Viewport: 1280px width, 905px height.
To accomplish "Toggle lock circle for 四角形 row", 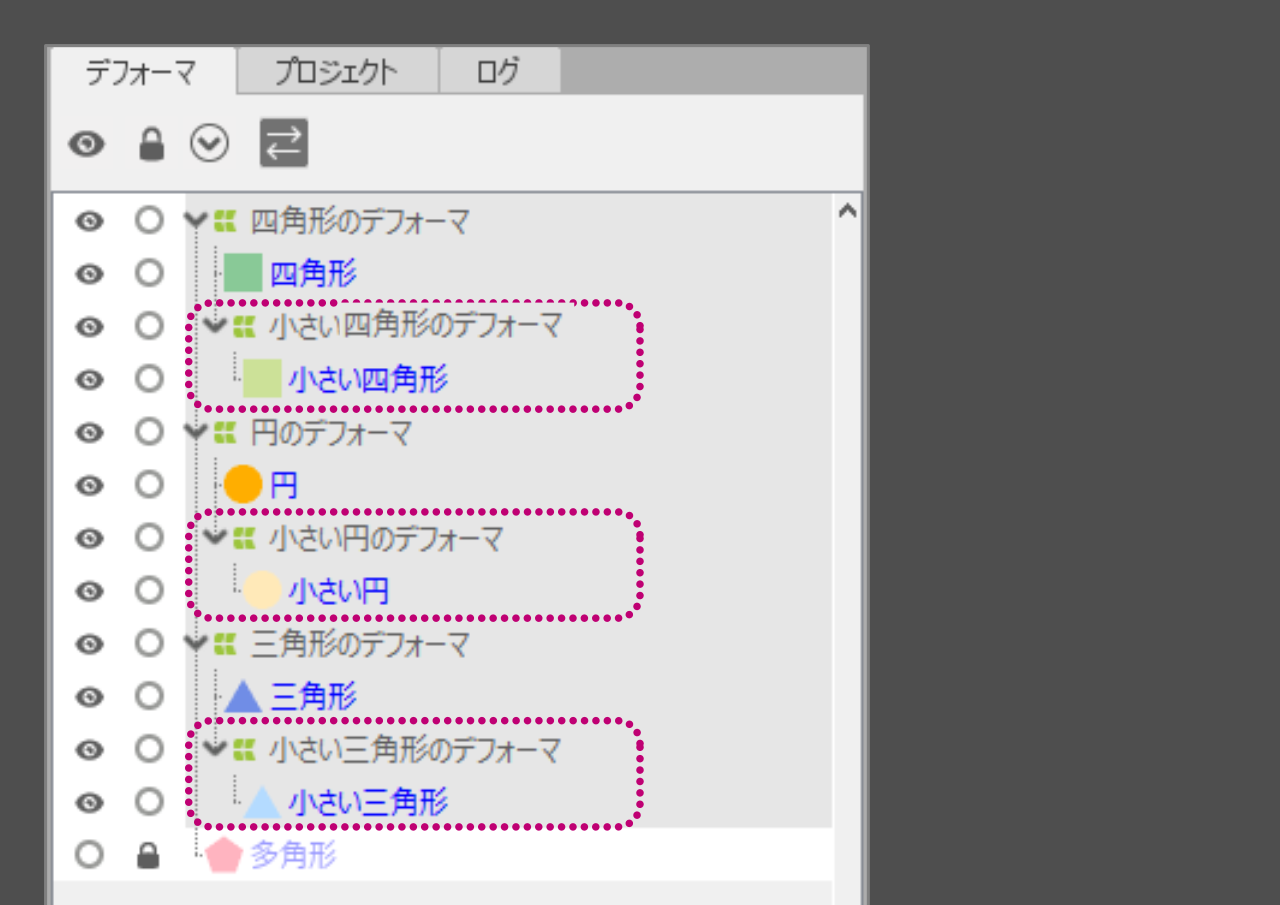I will tap(149, 272).
